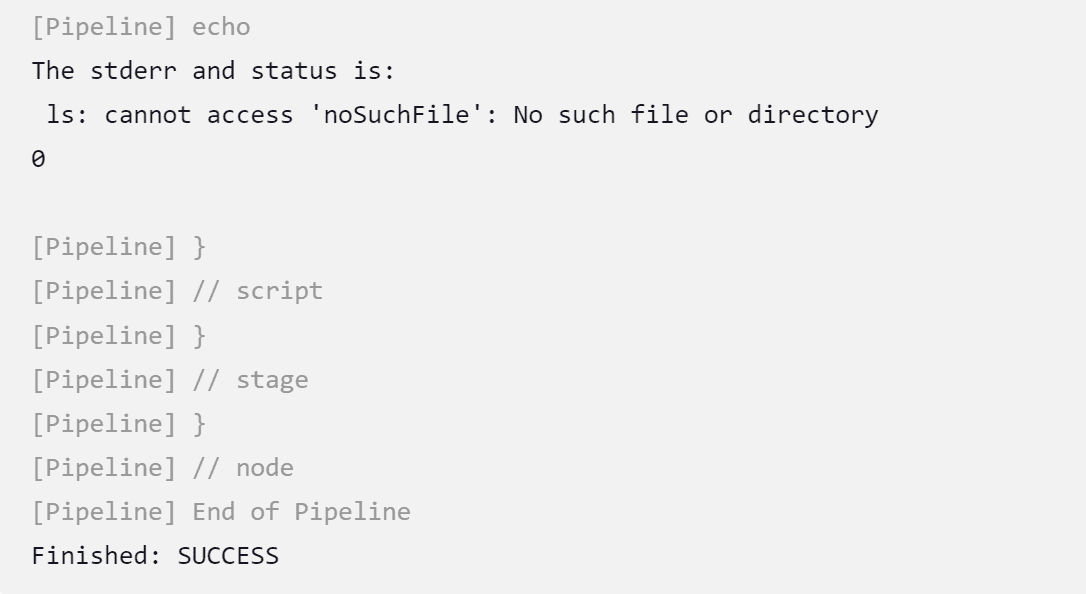Click the closing brace before '// node'
This screenshot has width=1086, height=594.
[x=199, y=424]
